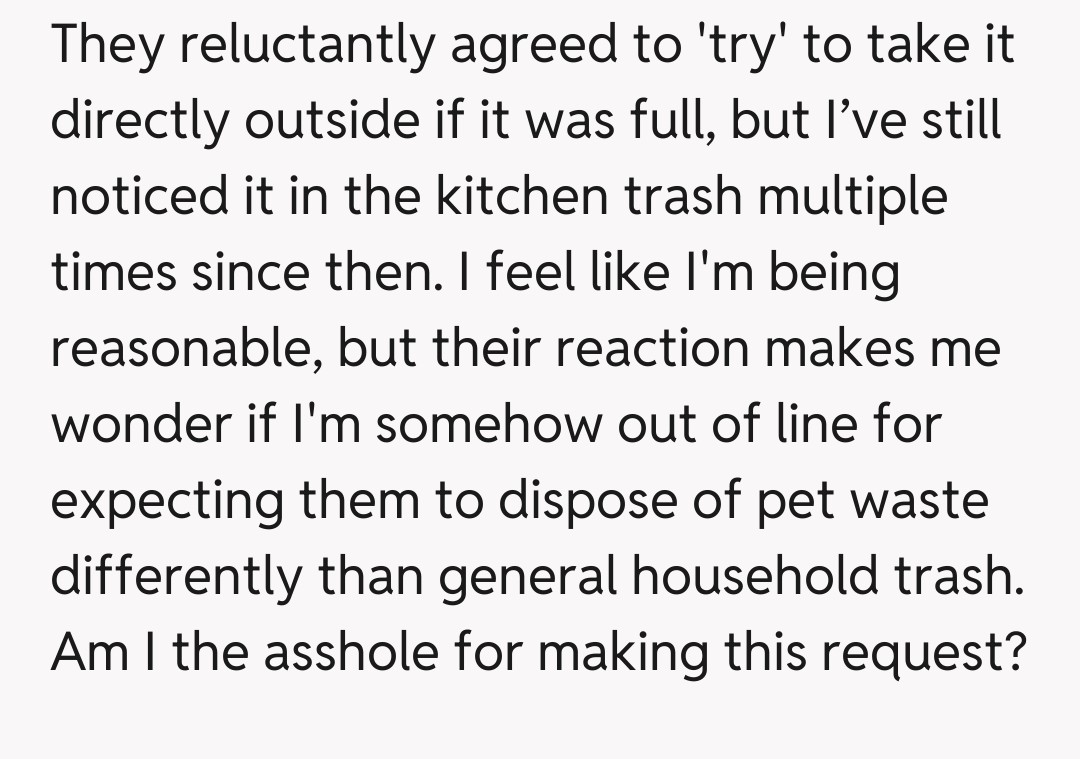Click the word 'reluctantly' in first line
Image resolution: width=1080 pixels, height=759 pixels.
297,45
